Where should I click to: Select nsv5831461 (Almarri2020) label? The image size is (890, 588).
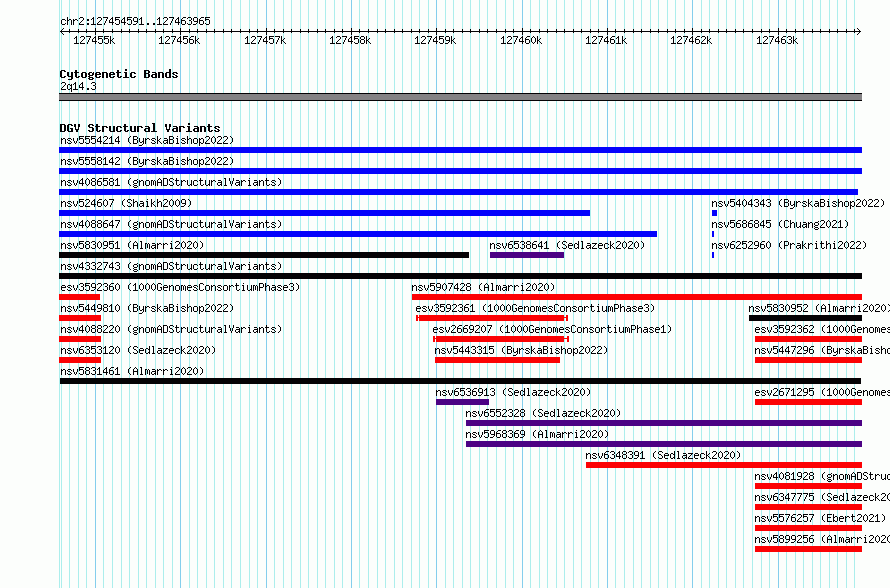[x=132, y=371]
